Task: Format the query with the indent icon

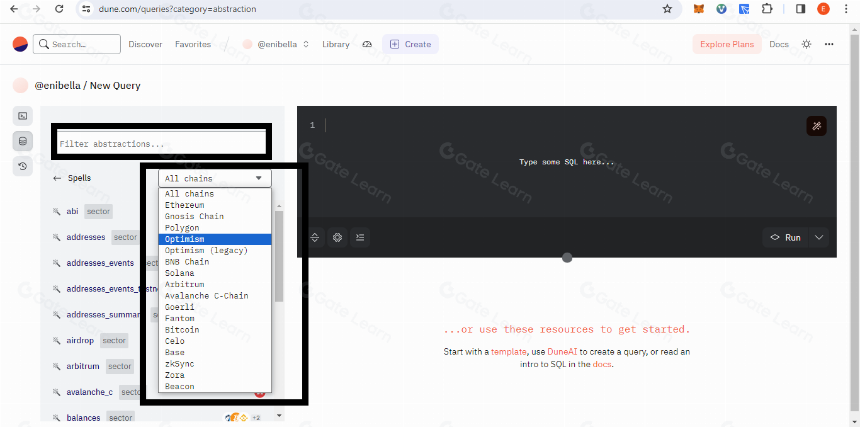Action: tap(360, 237)
